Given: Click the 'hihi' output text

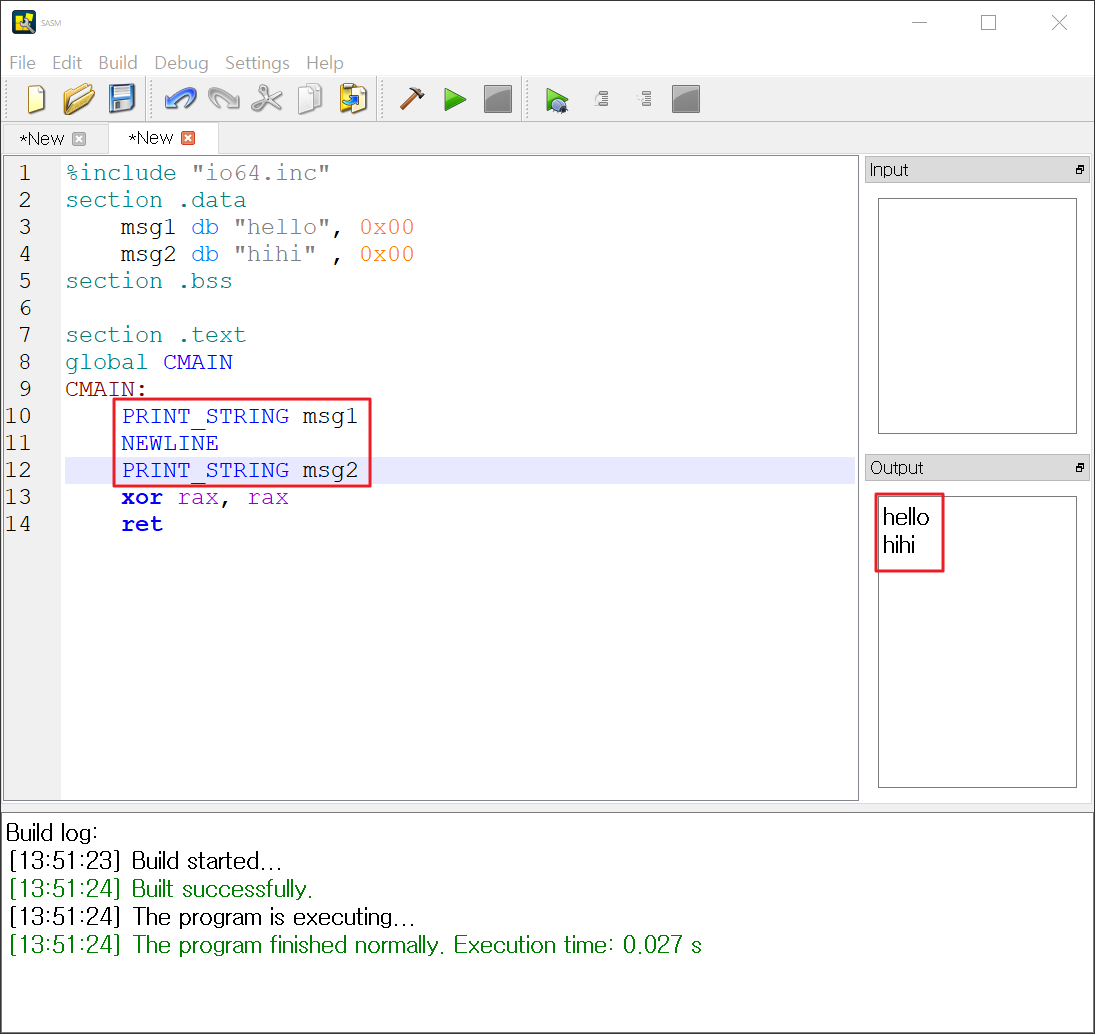Looking at the screenshot, I should point(899,545).
